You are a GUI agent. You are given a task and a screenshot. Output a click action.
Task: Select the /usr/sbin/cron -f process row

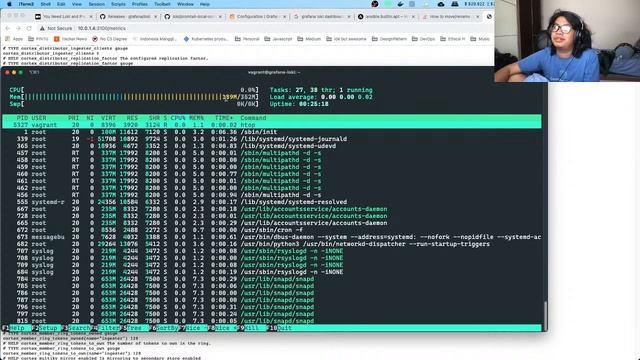[272, 230]
